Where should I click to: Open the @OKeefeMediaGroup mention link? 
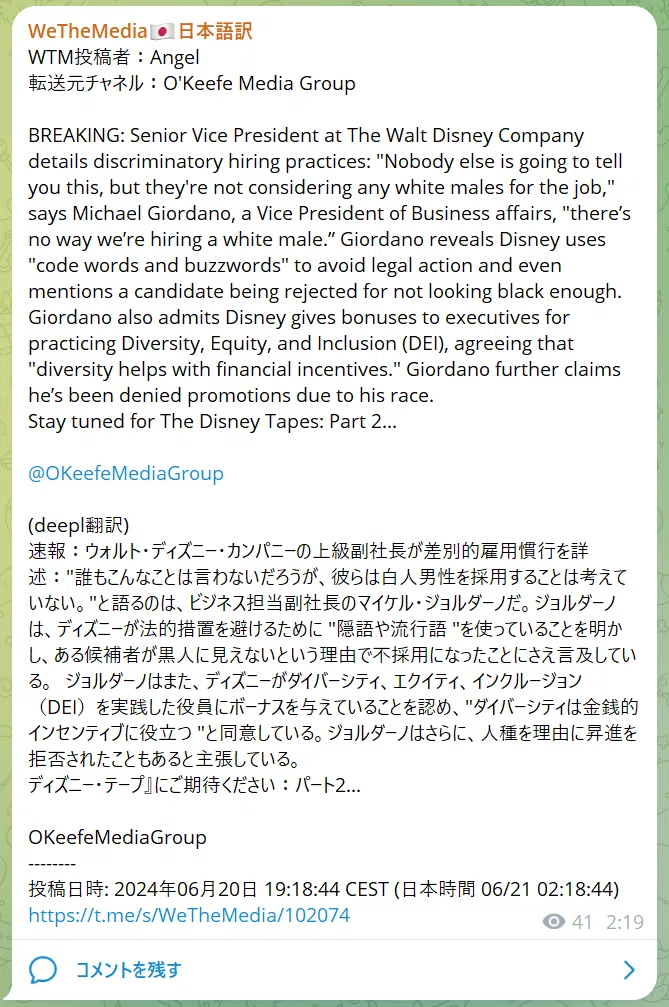tap(126, 473)
